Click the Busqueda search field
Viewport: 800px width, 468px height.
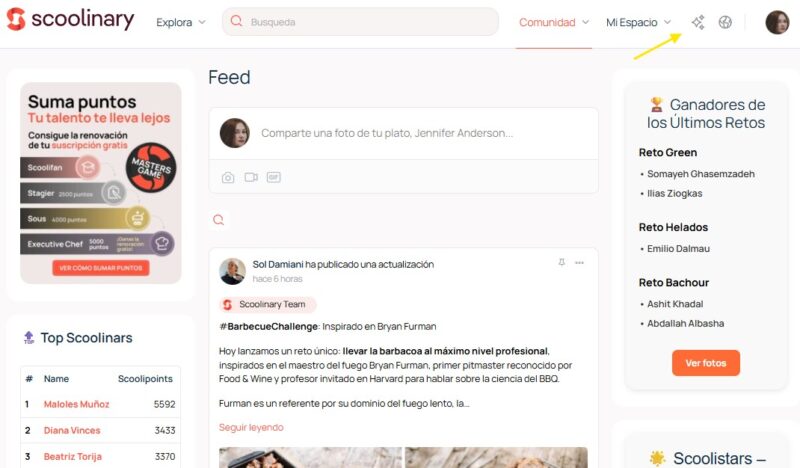[x=360, y=22]
